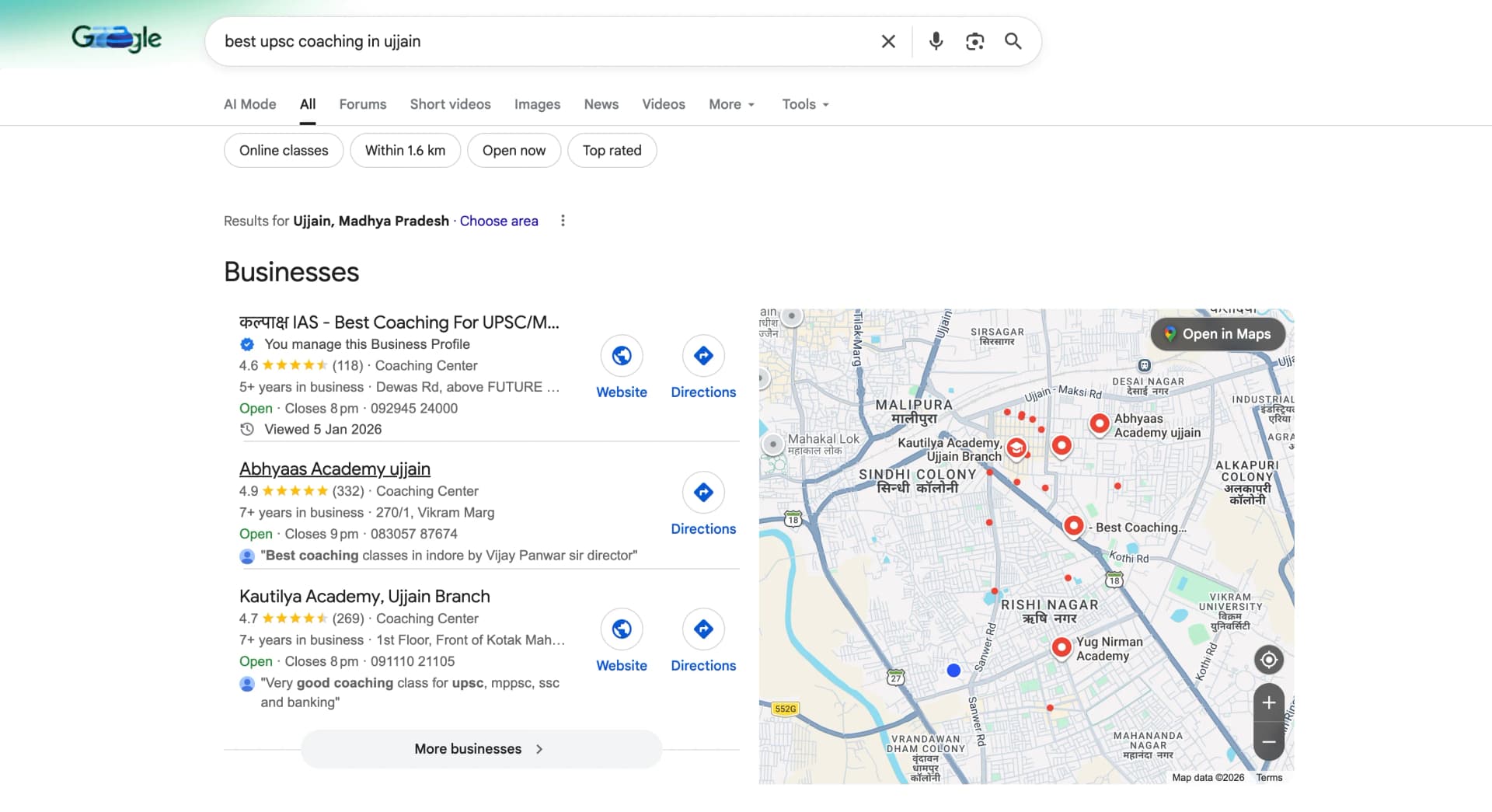
Task: Click the 'Businesses' heading
Action: point(291,272)
